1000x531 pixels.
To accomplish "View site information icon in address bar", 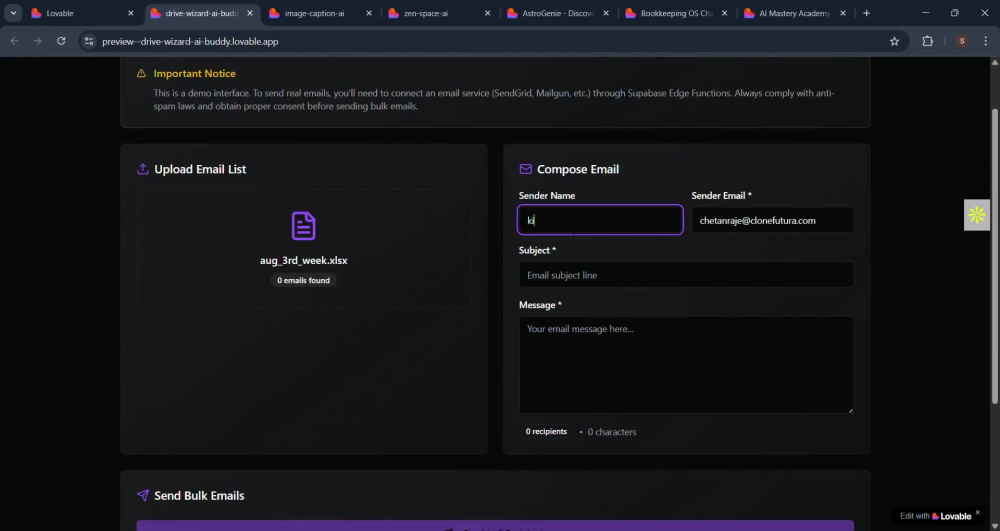I will [x=89, y=41].
